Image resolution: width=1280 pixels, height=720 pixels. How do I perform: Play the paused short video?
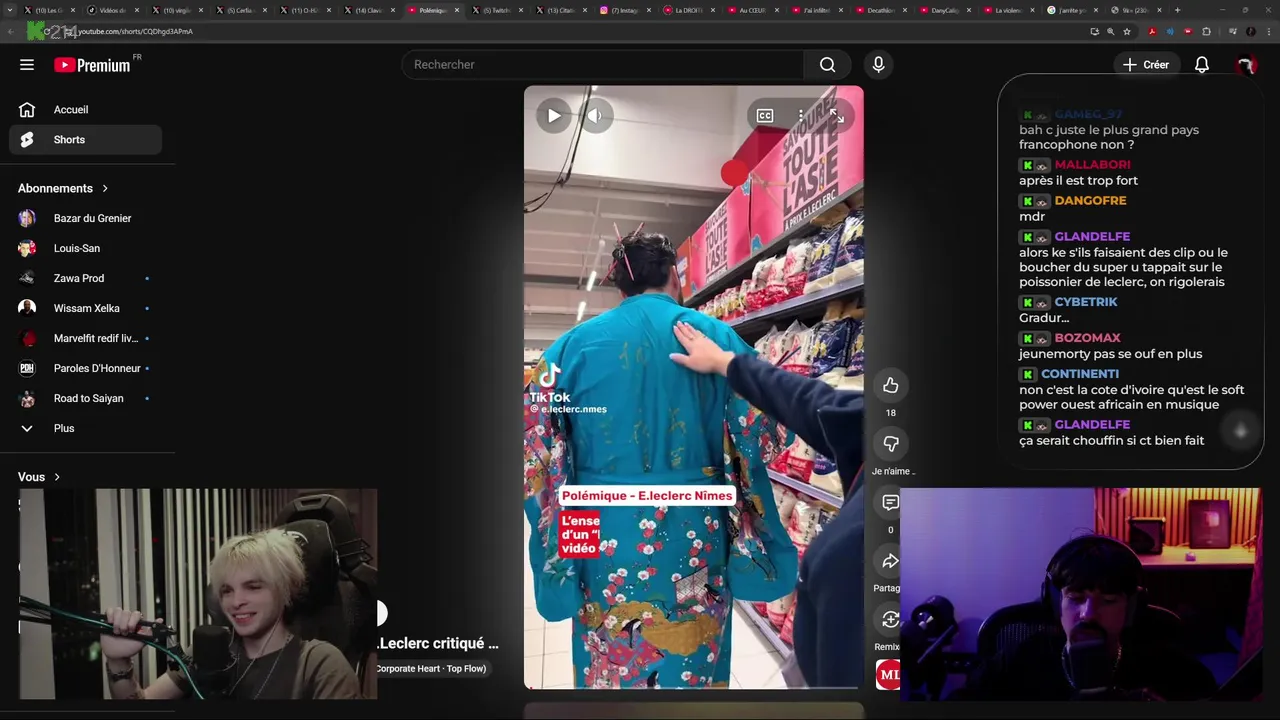553,115
